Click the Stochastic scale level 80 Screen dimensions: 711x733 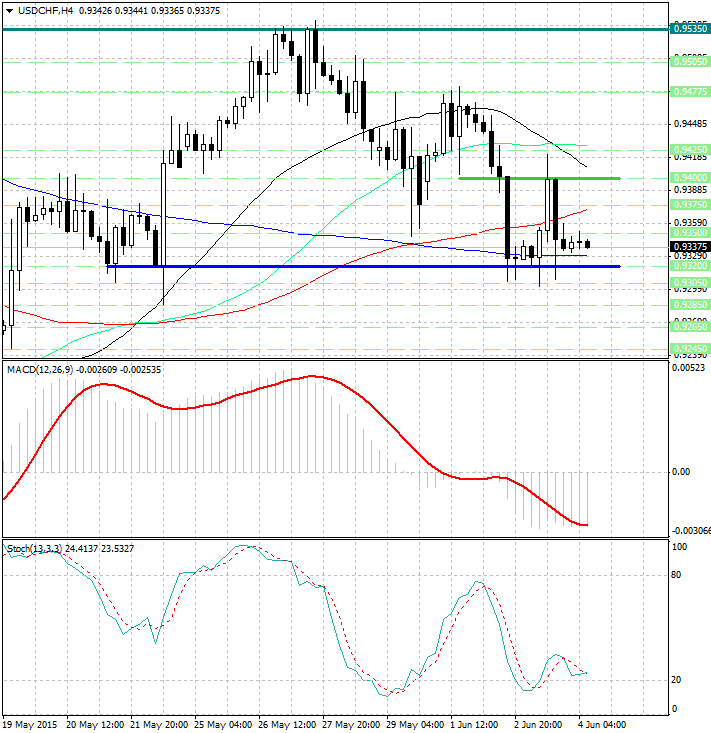point(676,575)
